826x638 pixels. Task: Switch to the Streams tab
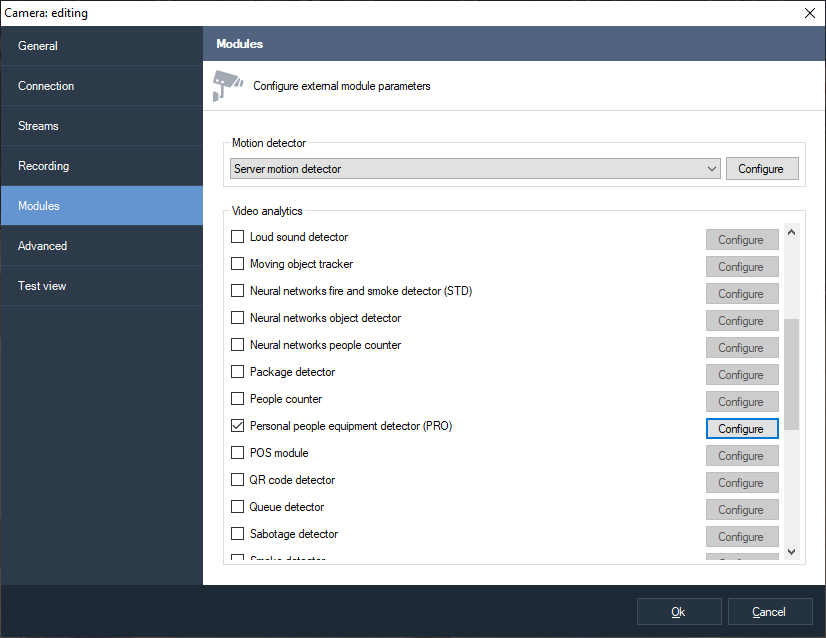(x=101, y=126)
